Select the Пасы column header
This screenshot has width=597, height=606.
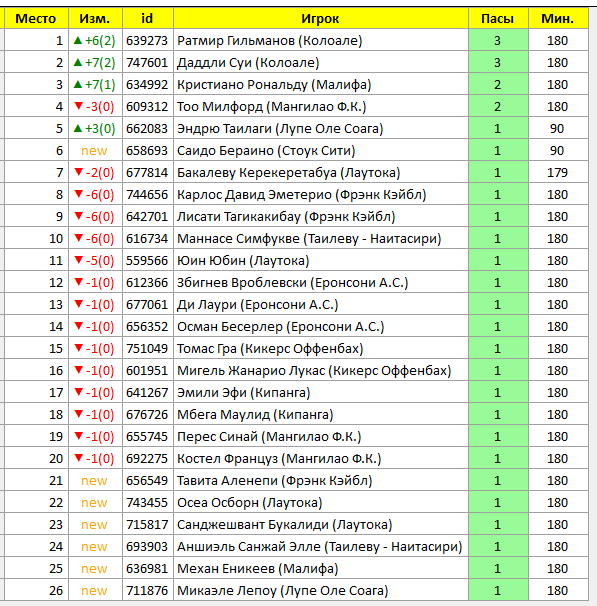(x=498, y=18)
